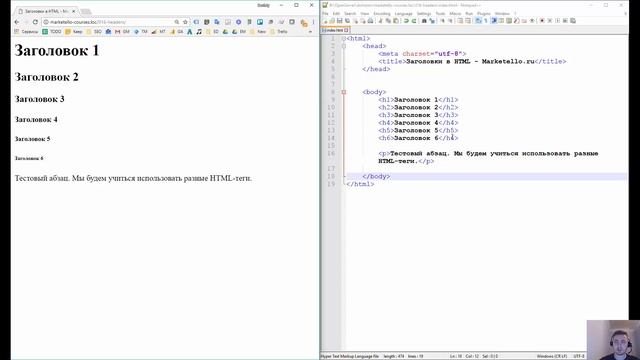Open the Search menu in Notepad++
640x360 pixels.
click(350, 13)
